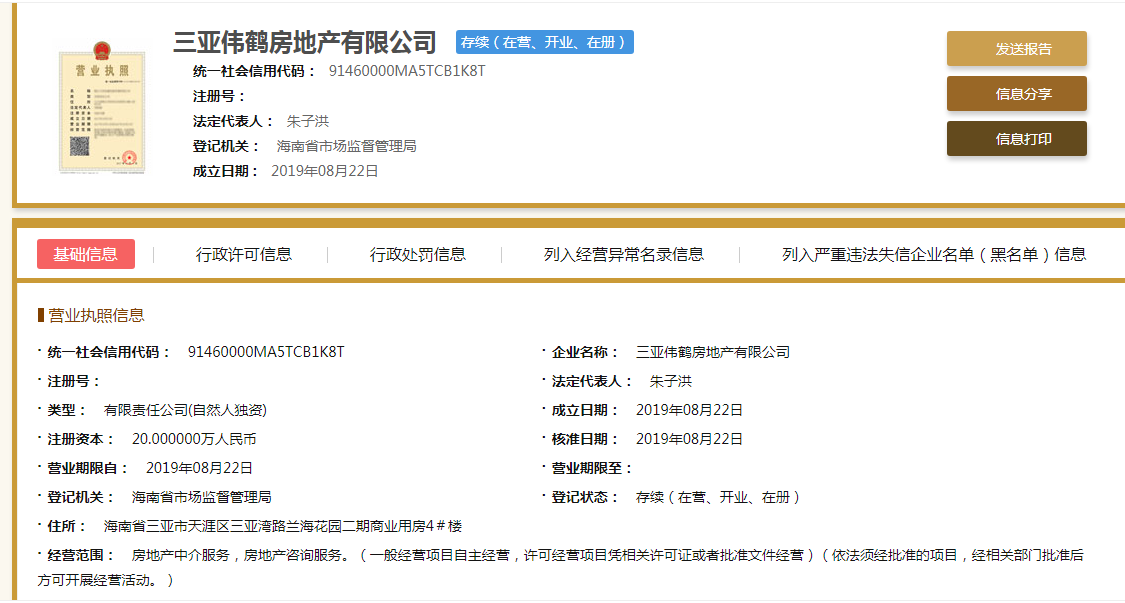Screen dimensions: 1125x603
Task: Show the 列入经营异常名录信息 tab
Action: click(623, 254)
